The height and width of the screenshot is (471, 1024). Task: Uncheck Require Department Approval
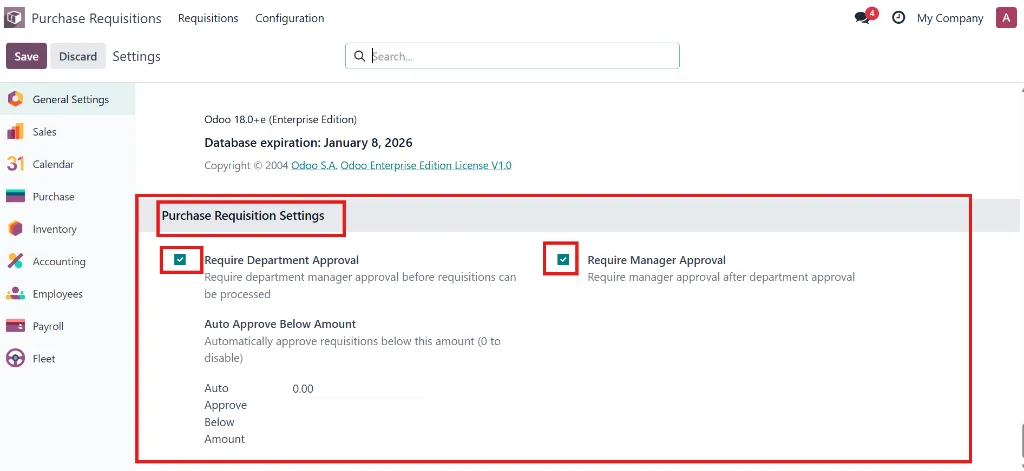coord(180,260)
